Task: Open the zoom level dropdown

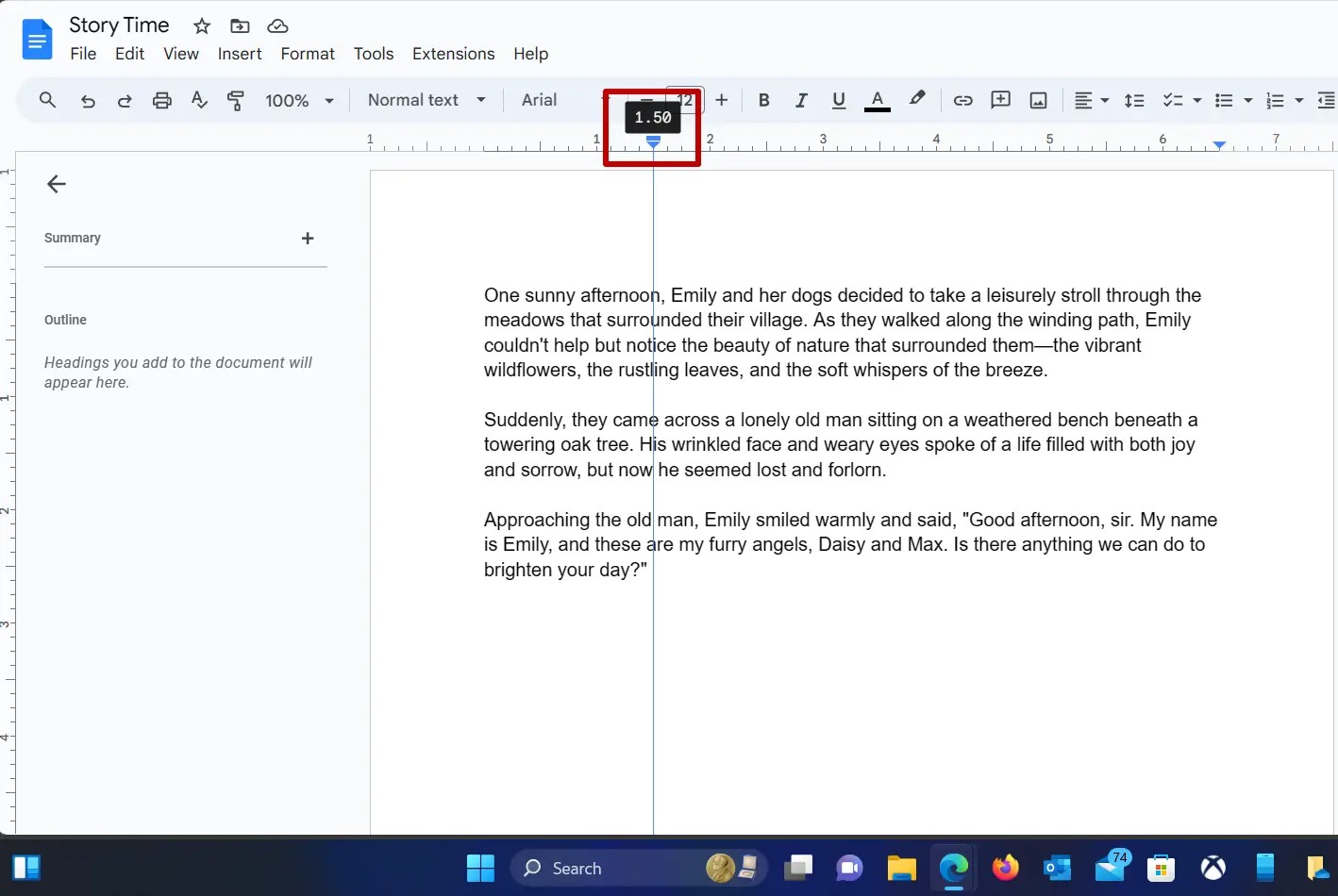Action: point(298,100)
